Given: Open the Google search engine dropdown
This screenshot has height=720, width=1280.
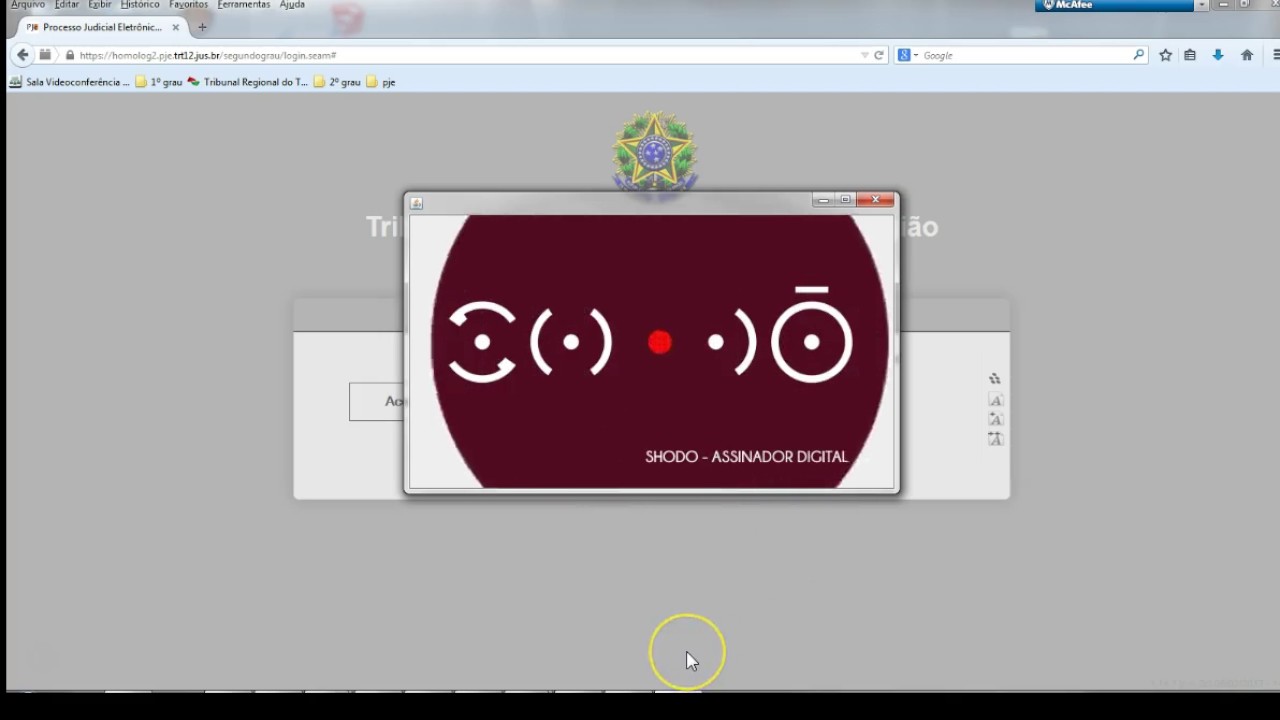Looking at the screenshot, I should [x=908, y=55].
